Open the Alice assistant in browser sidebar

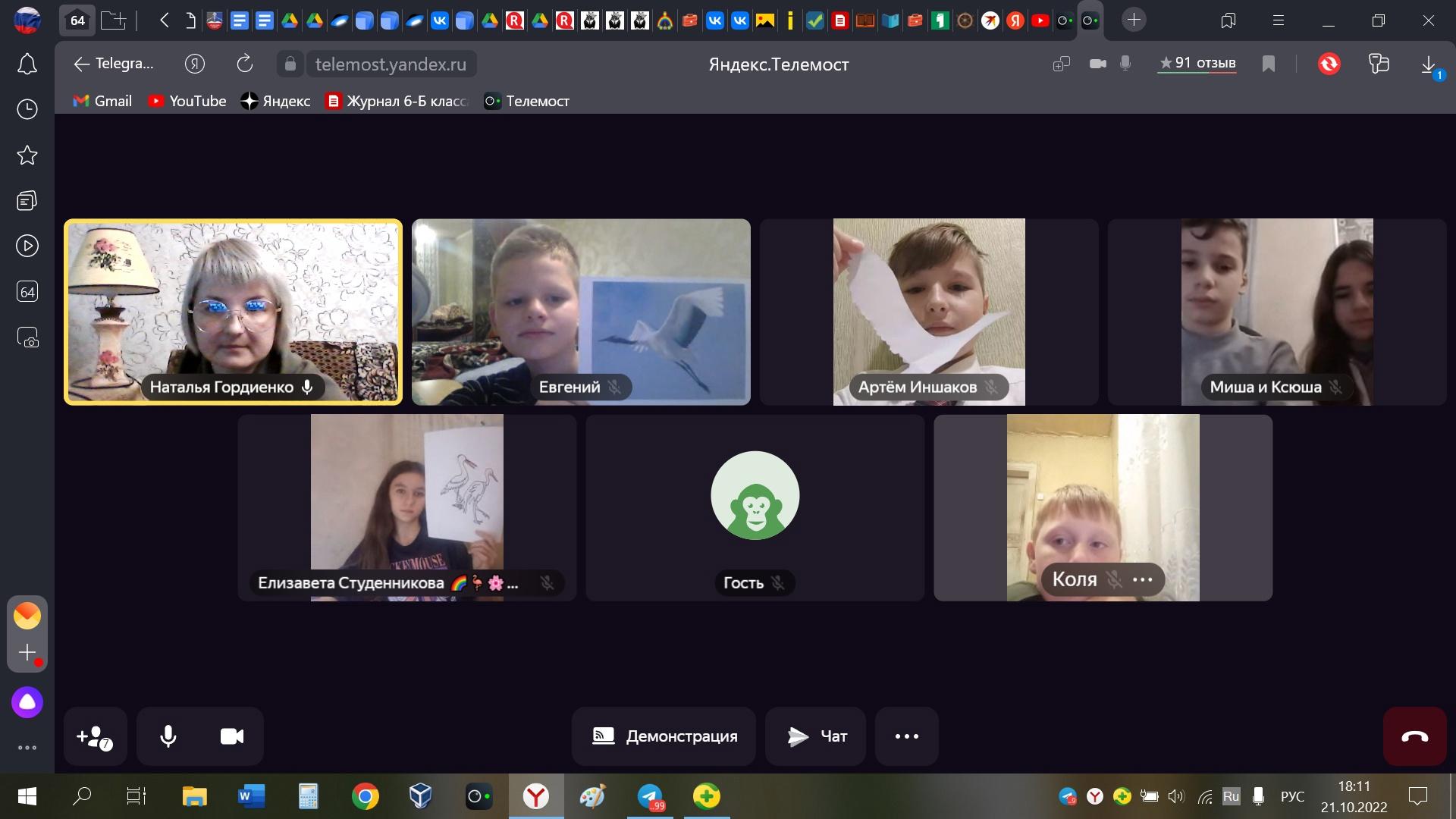pos(27,702)
